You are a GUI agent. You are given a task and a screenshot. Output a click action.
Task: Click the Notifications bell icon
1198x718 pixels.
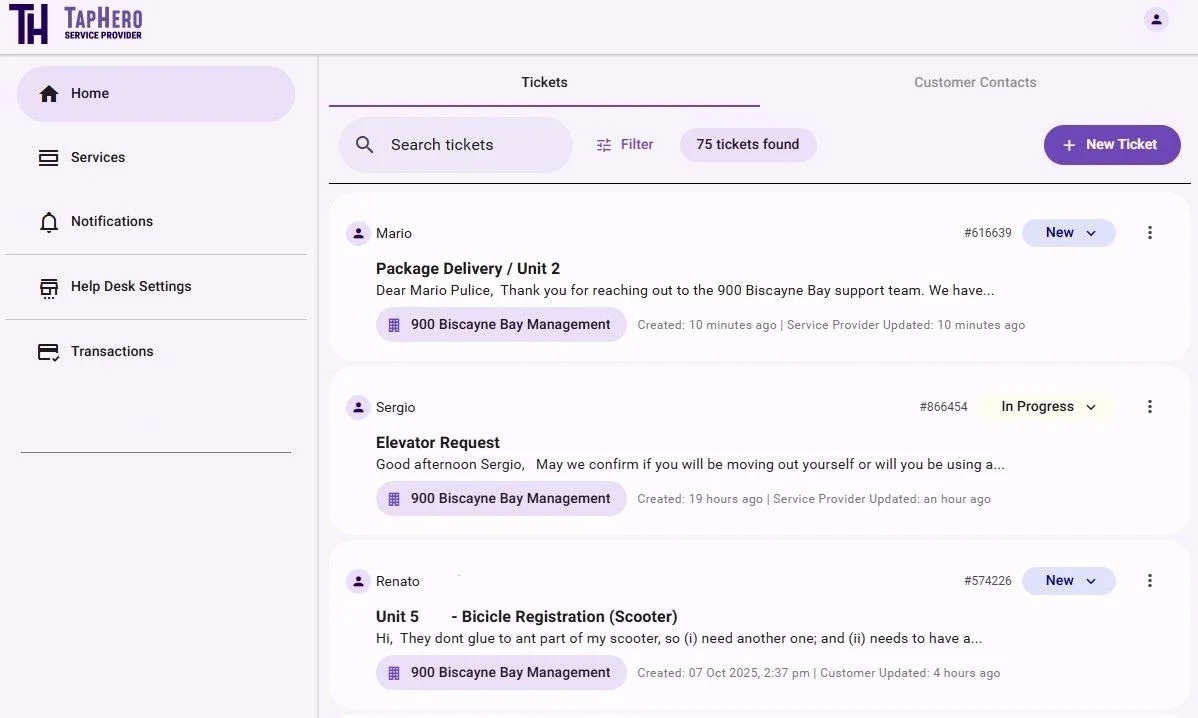tap(49, 222)
